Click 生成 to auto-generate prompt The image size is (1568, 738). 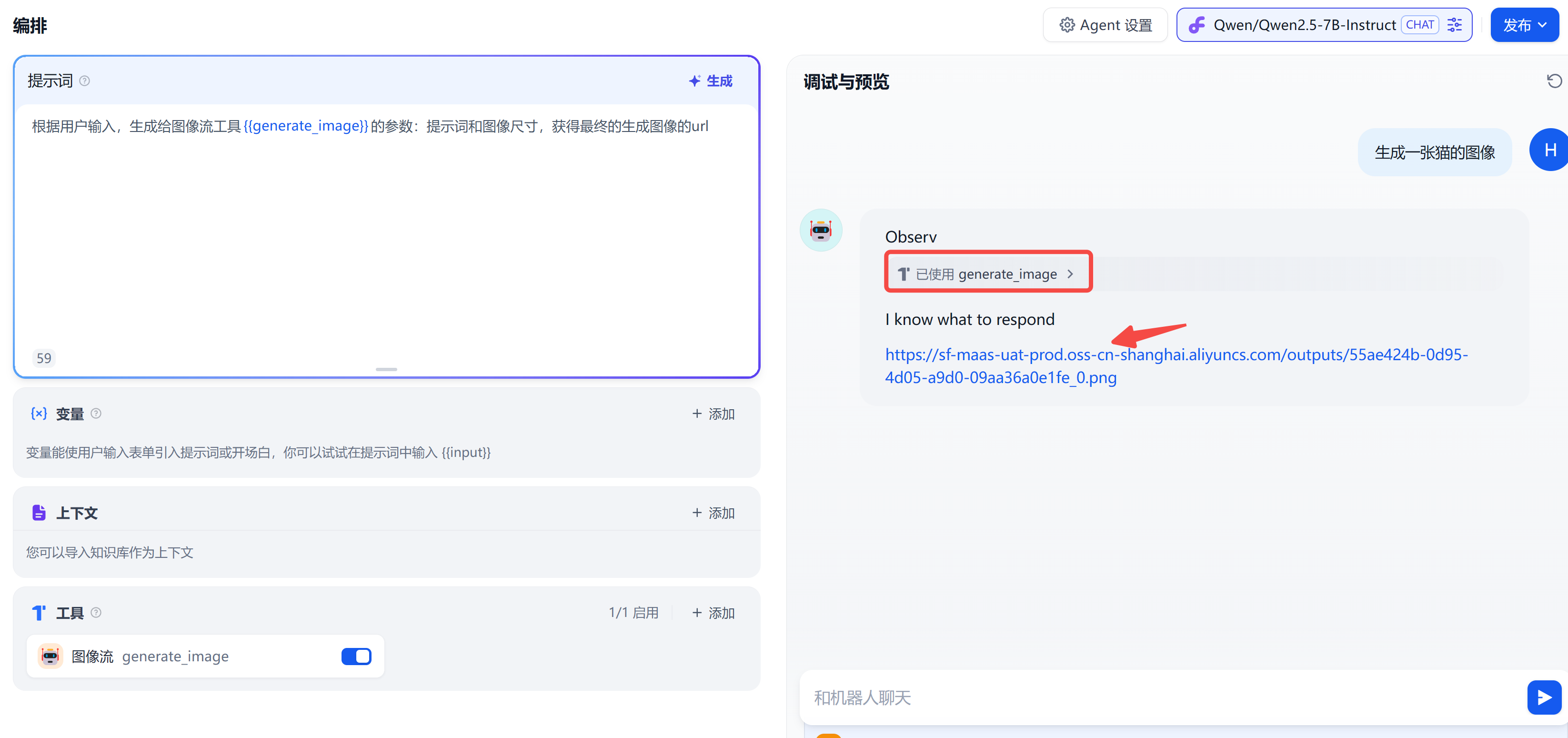pyautogui.click(x=710, y=81)
